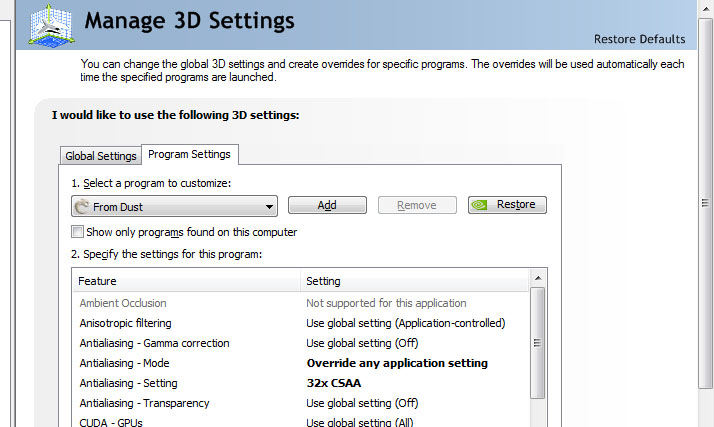Screen dimensions: 714x427
Task: Click the From Dust program icon
Action: pyautogui.click(x=82, y=207)
